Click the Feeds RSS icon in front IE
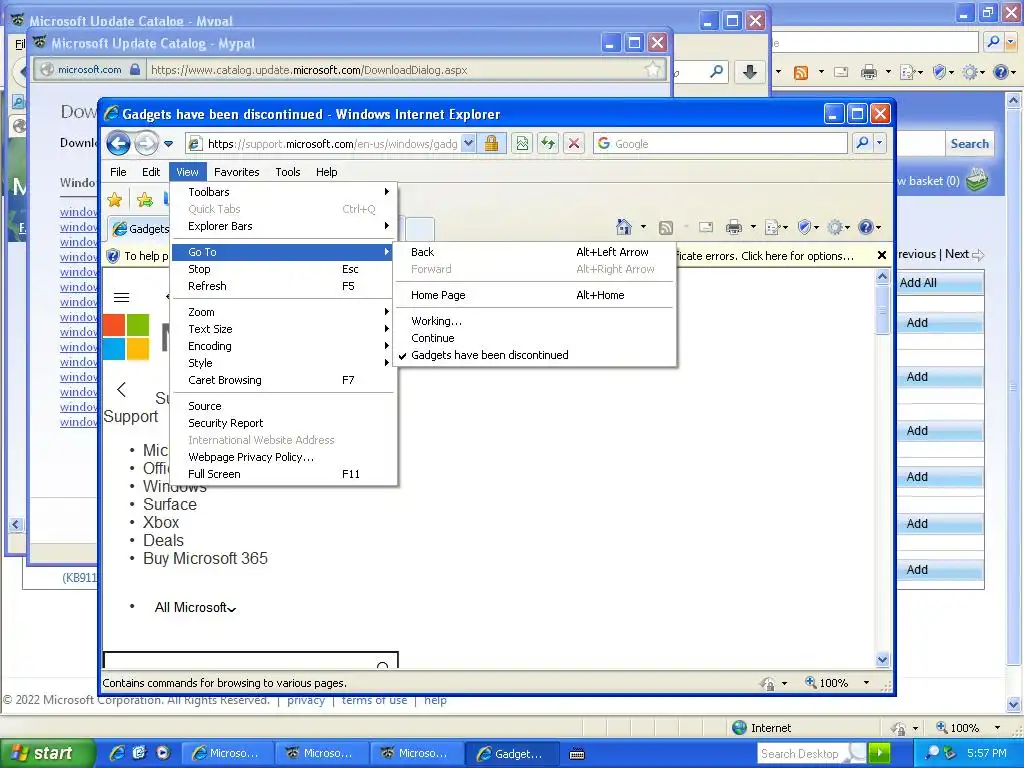This screenshot has width=1024, height=768. tap(665, 227)
